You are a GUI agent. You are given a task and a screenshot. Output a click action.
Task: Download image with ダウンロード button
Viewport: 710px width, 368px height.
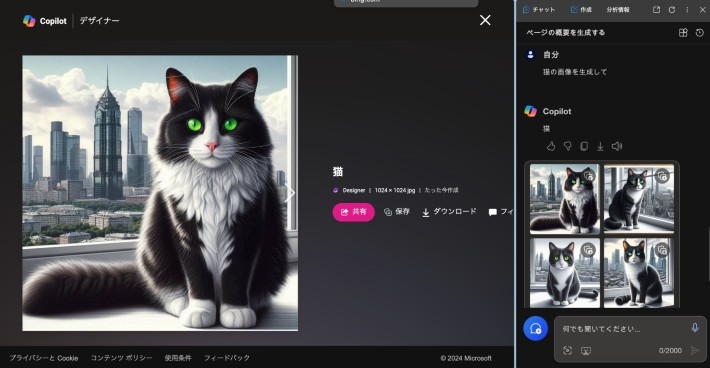pyautogui.click(x=449, y=212)
